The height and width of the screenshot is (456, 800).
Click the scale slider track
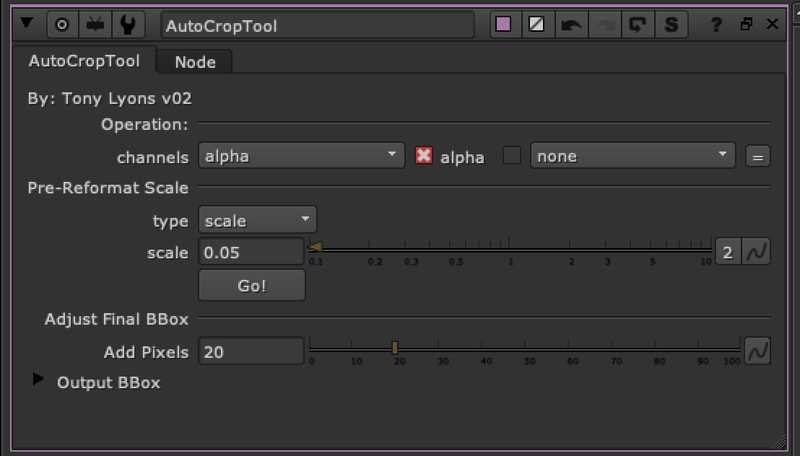point(509,249)
